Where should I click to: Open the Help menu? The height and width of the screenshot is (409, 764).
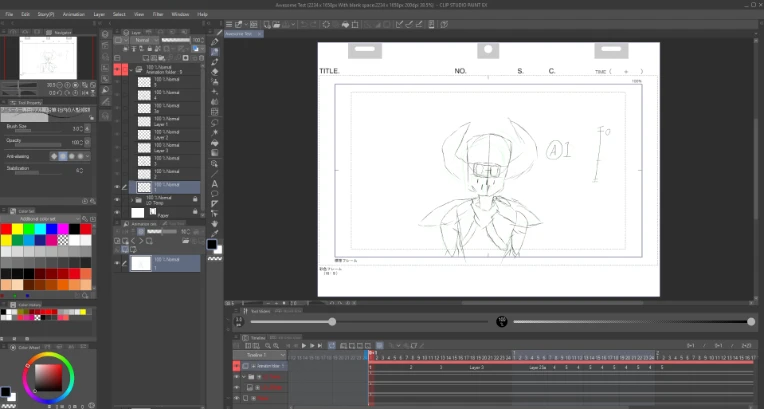[x=202, y=14]
